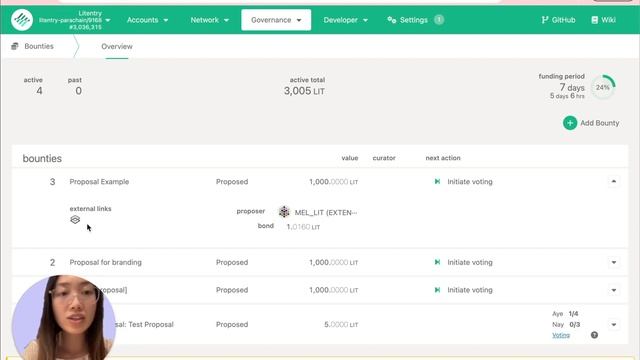
Task: Click the active total 3,005 LIT value
Action: (304, 91)
